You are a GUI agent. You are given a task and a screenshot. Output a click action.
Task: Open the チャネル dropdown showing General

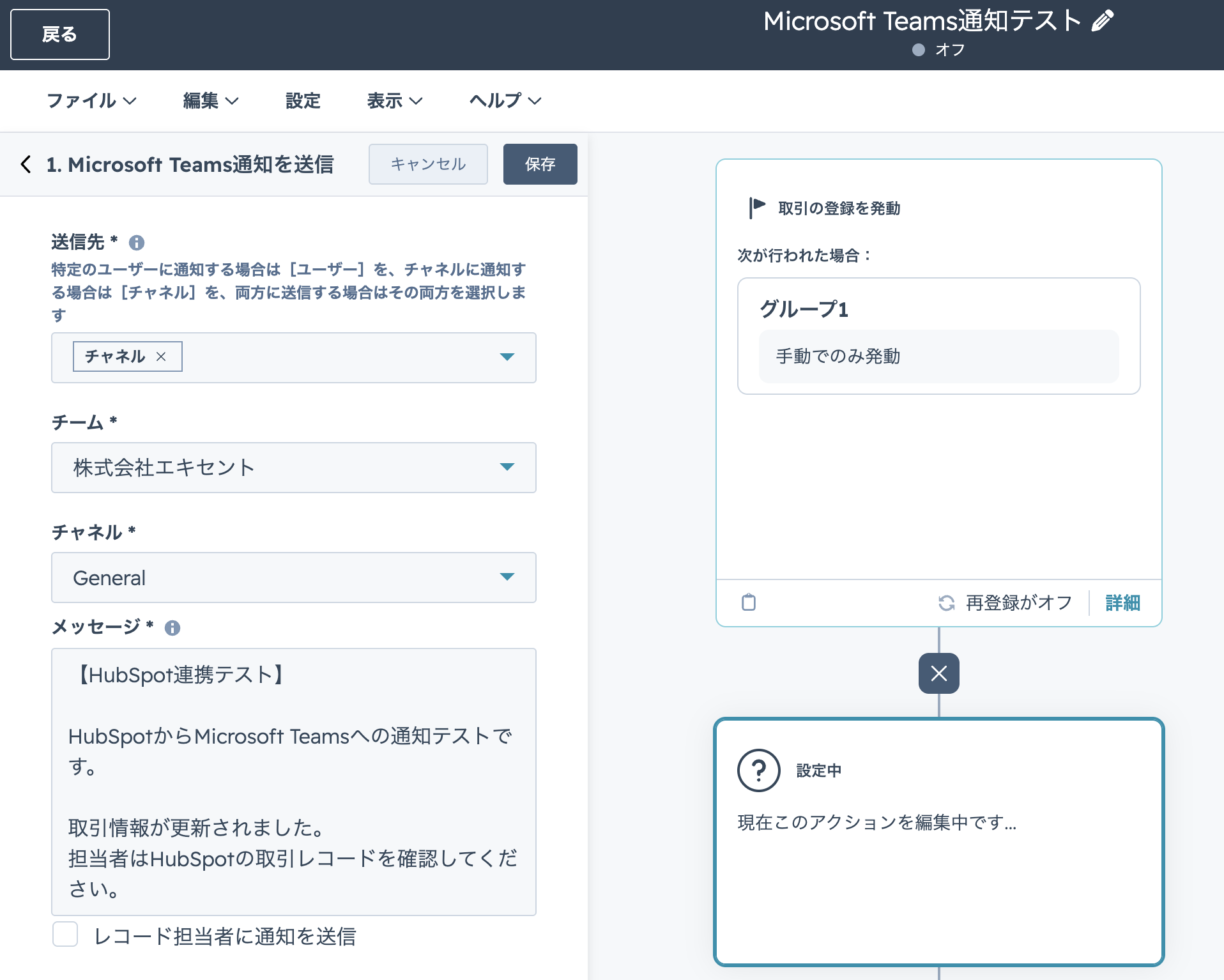tap(294, 578)
